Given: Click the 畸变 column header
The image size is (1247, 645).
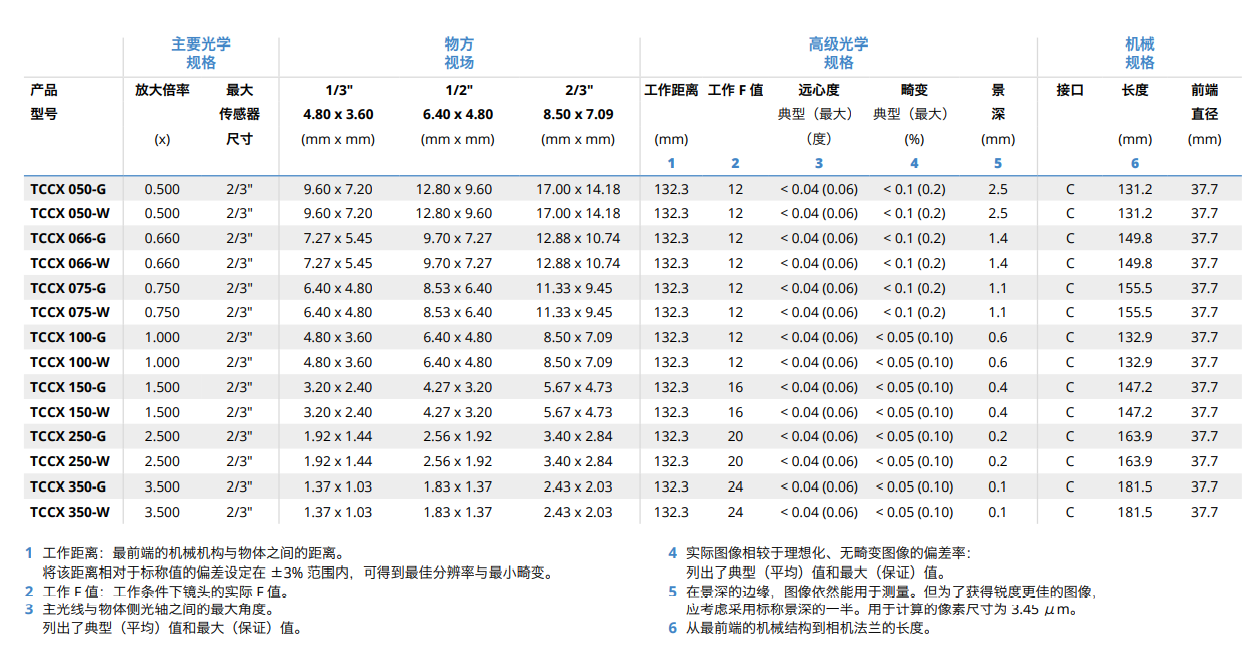Looking at the screenshot, I should point(913,90).
